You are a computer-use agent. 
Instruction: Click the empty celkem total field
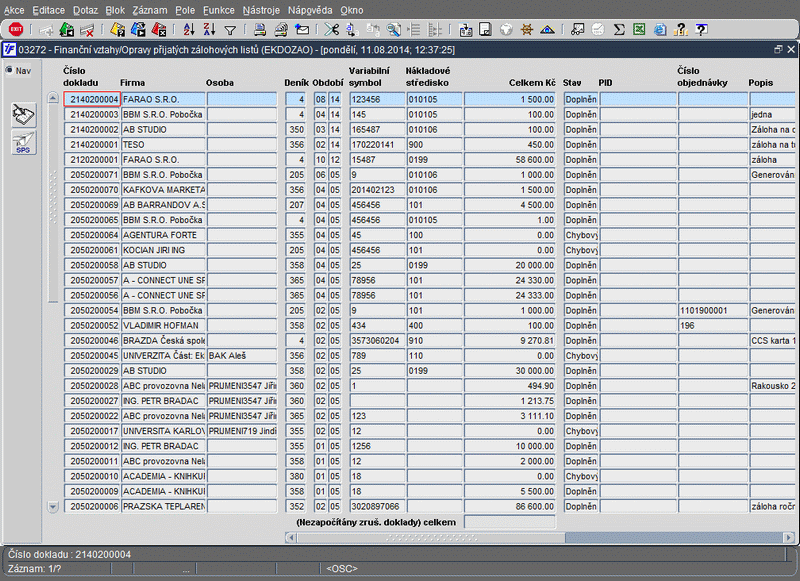coord(510,522)
